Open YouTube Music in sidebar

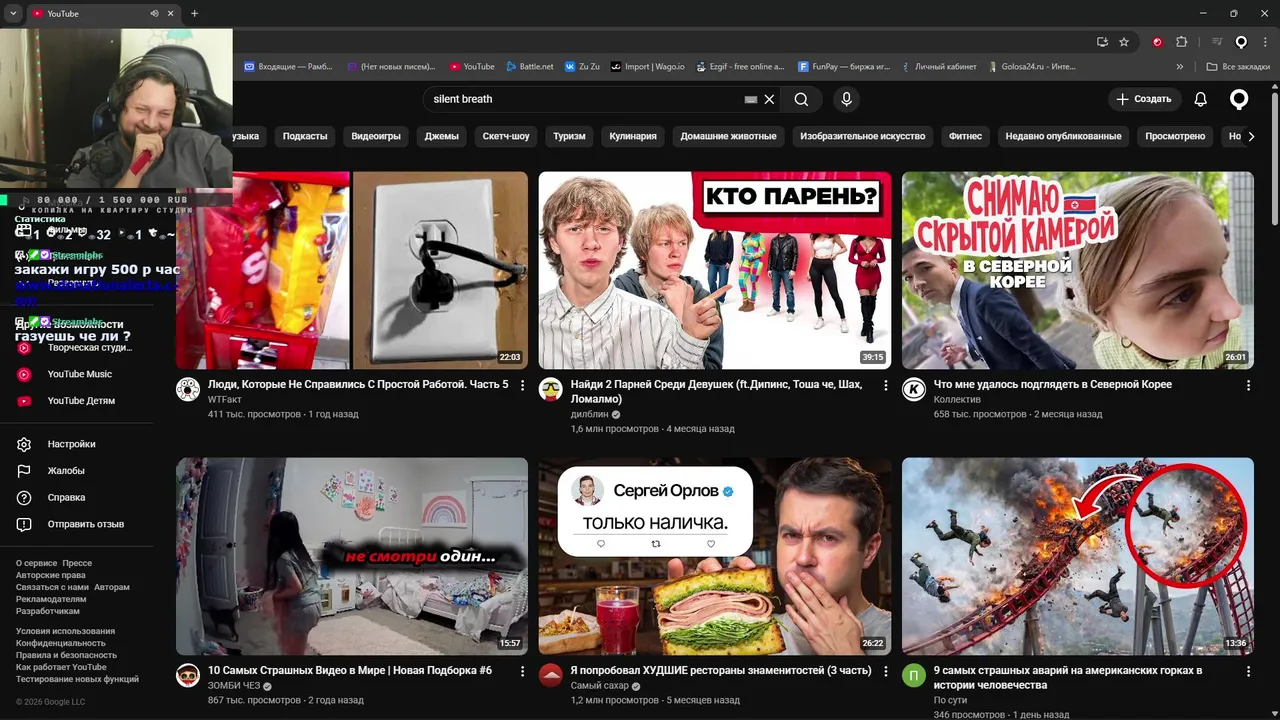point(78,374)
